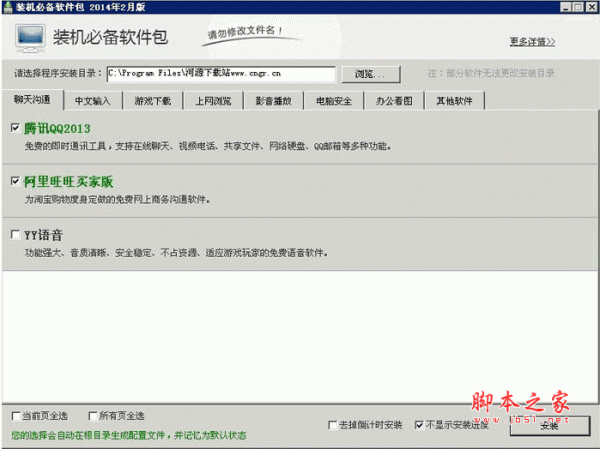Open the 更多详情>> link

click(x=532, y=41)
